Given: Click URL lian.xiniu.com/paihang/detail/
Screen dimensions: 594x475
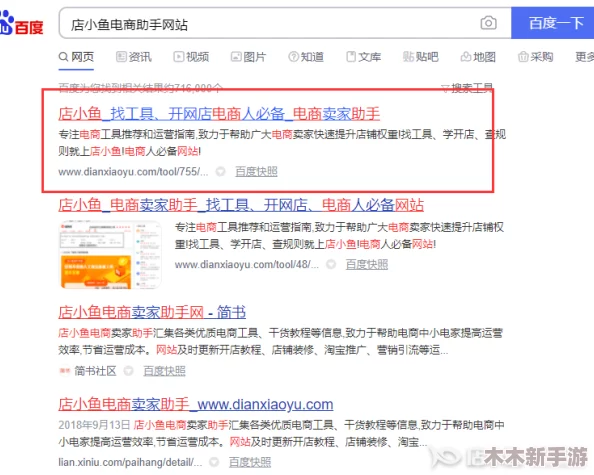Looking at the screenshot, I should [x=130, y=462].
